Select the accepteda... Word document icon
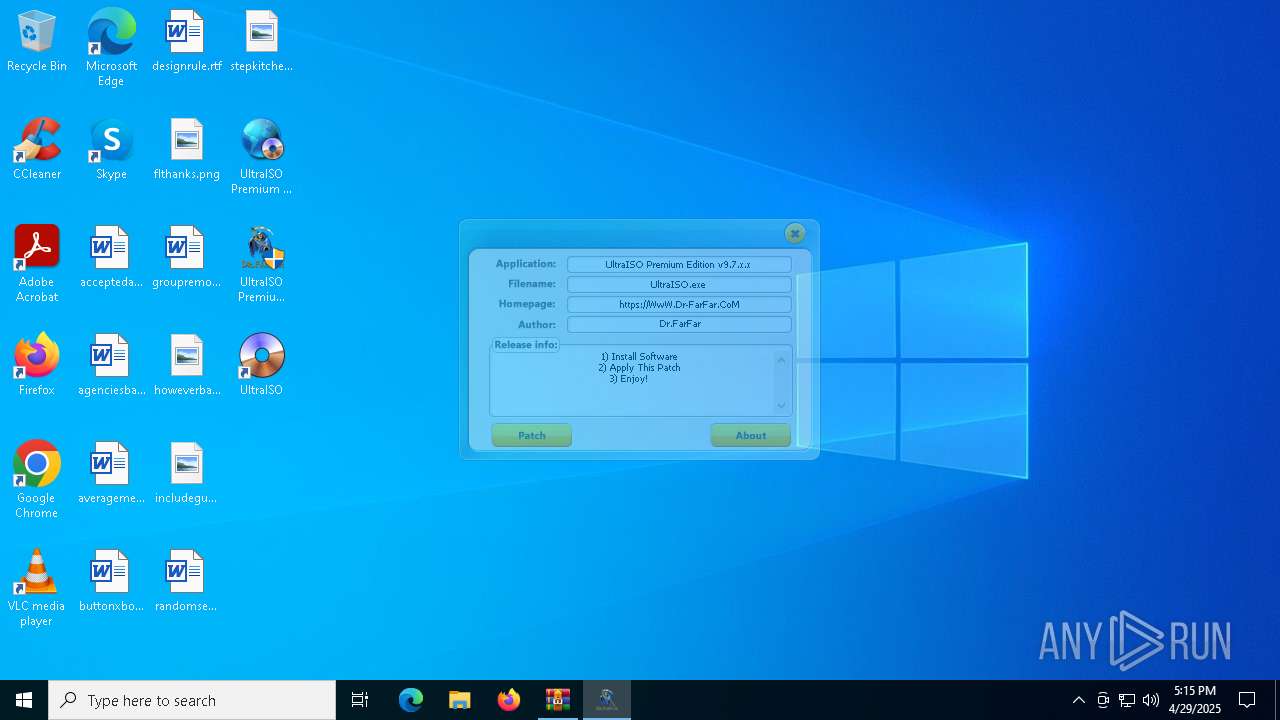 111,258
